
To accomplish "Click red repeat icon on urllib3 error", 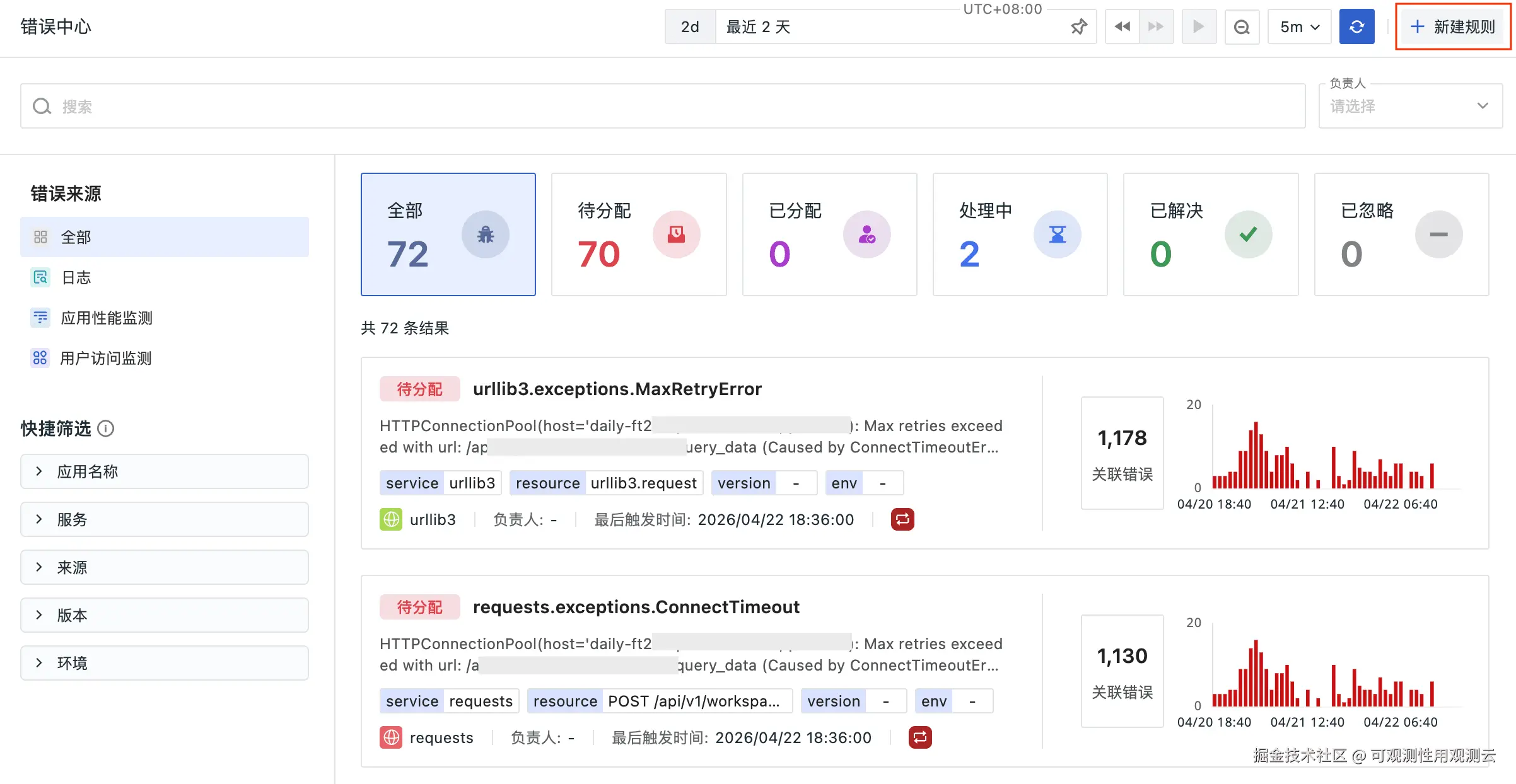I will coord(902,519).
